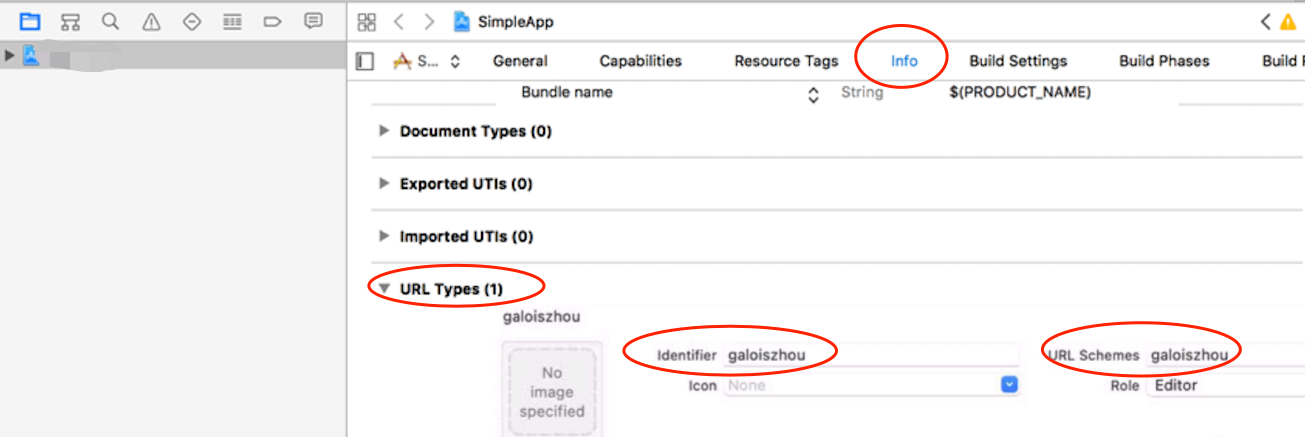
Task: Show the Issue navigator warning icon
Action: point(151,21)
